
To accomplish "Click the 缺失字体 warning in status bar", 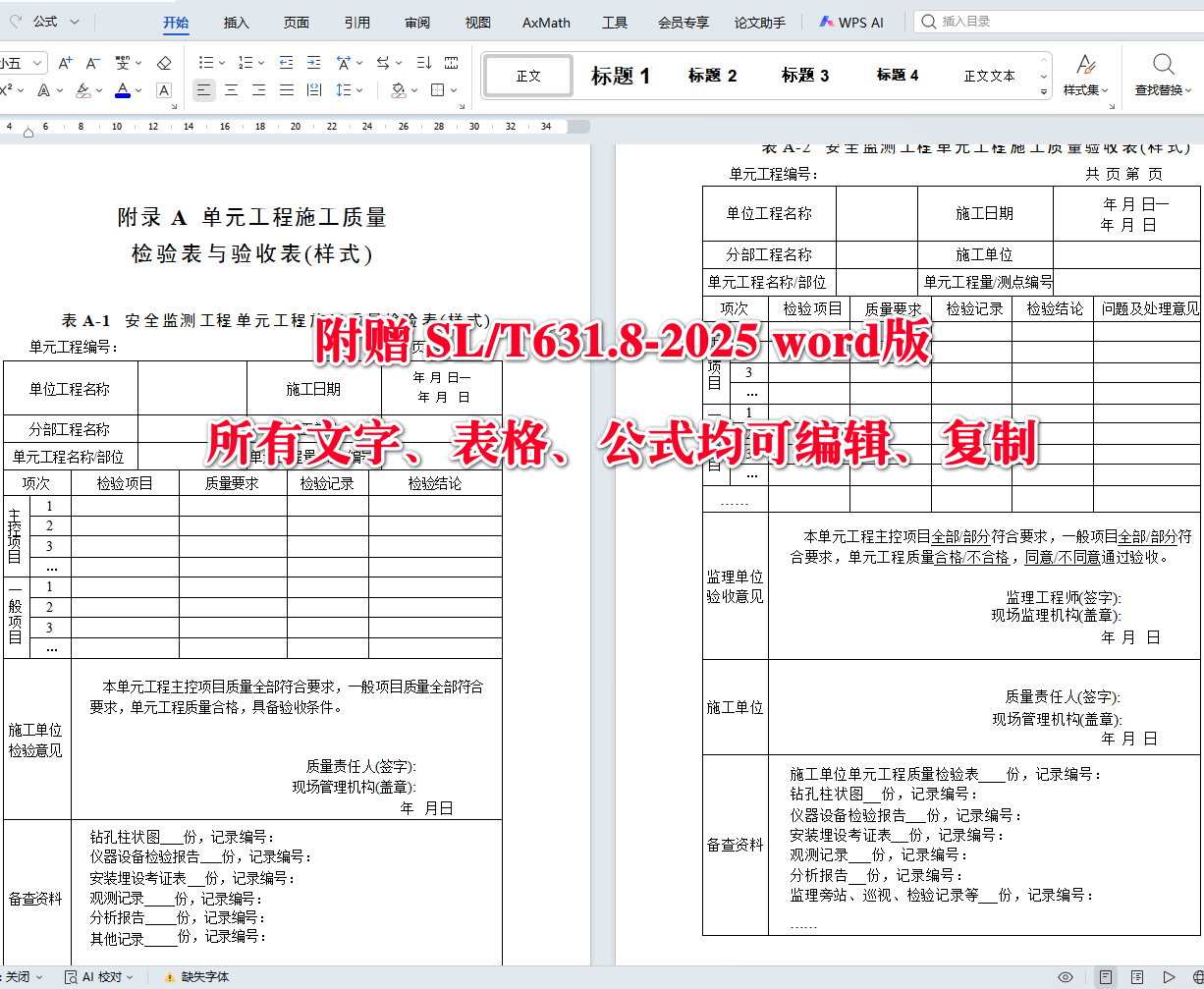I will tap(196, 977).
